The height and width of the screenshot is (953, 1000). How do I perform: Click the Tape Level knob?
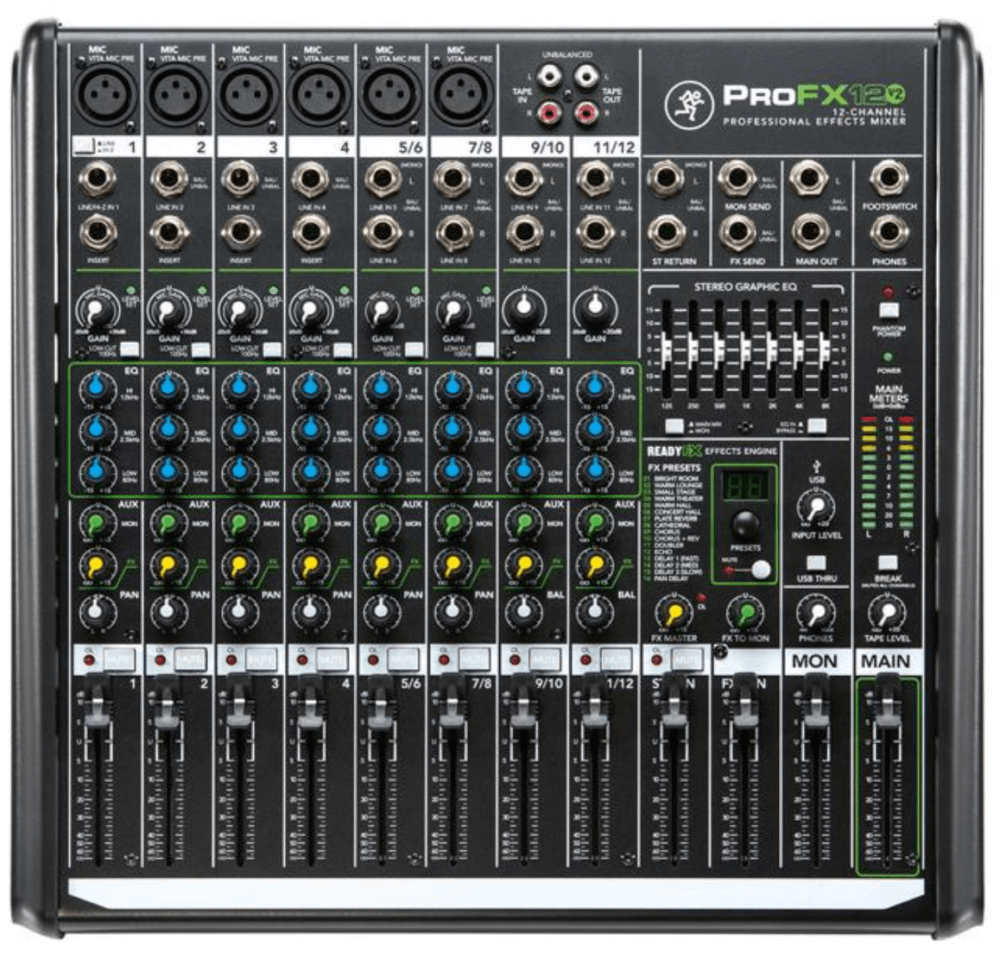coord(887,614)
